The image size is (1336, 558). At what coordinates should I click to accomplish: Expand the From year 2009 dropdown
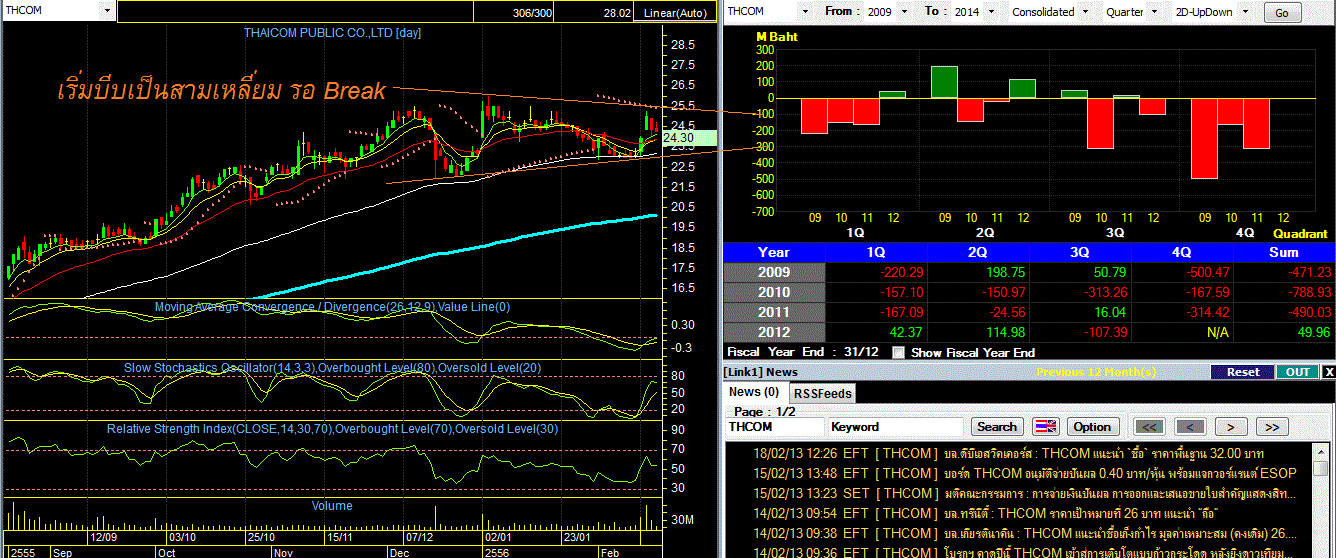click(906, 12)
